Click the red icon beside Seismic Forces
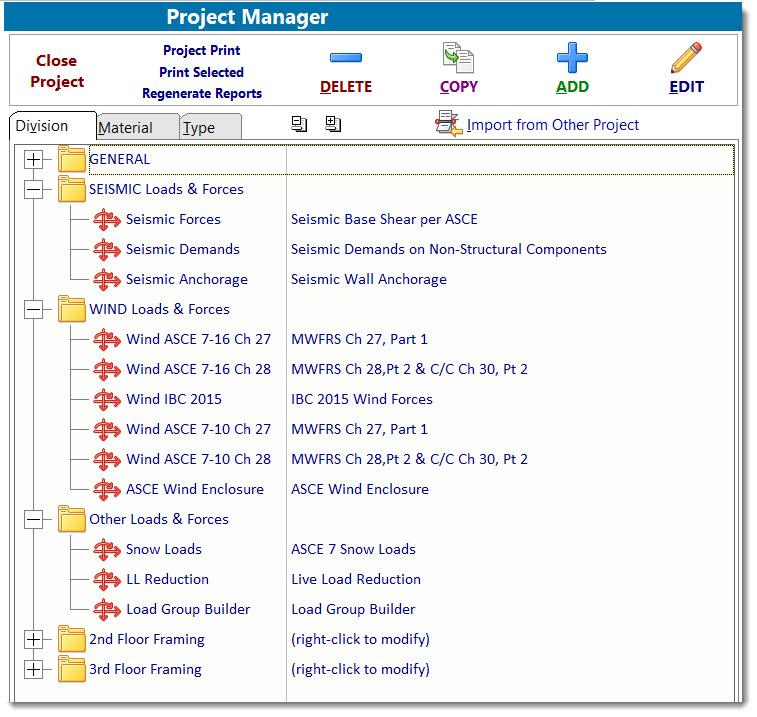Screen dimensions: 757x717 [106, 219]
